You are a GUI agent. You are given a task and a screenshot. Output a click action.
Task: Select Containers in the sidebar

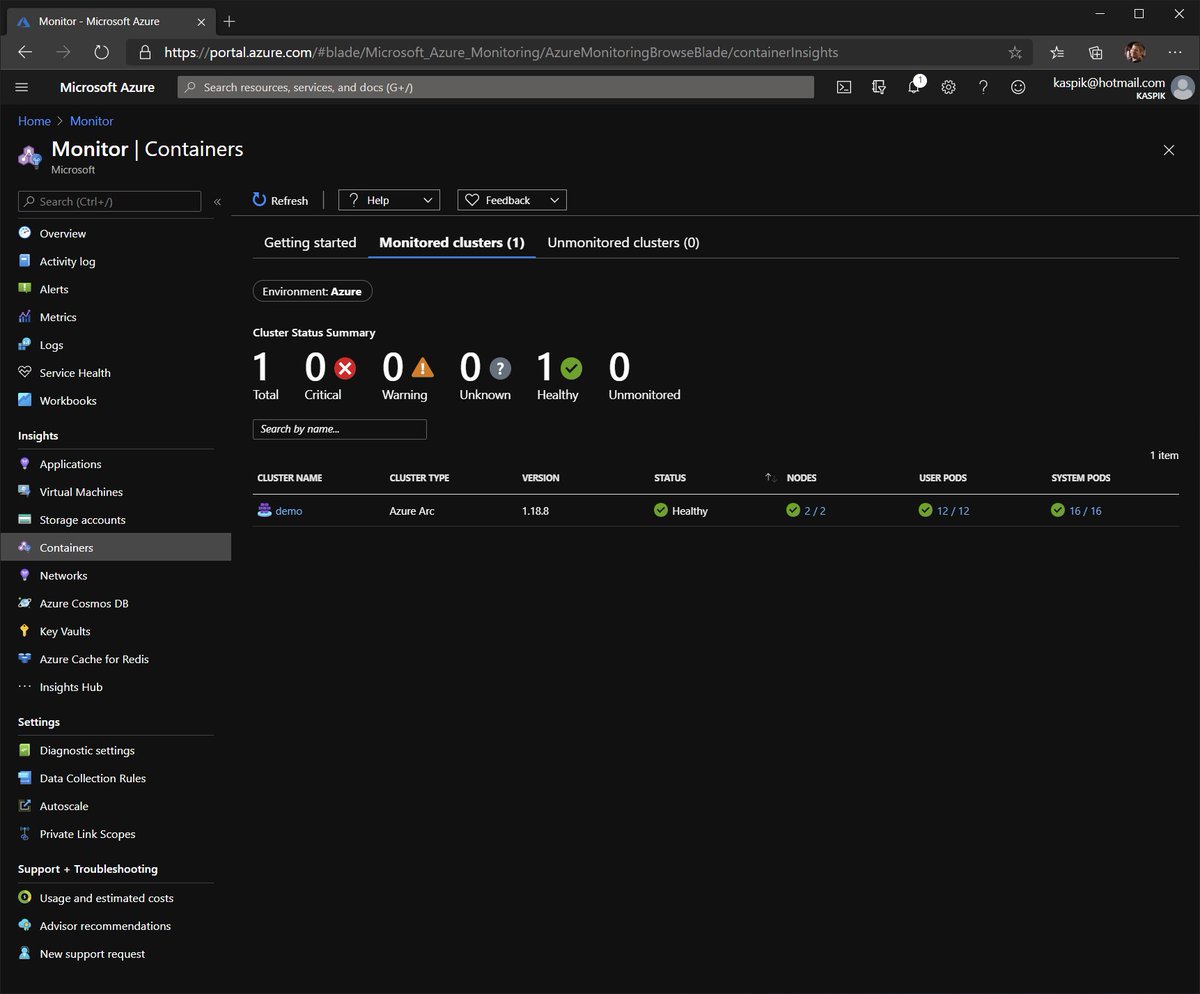tap(115, 547)
